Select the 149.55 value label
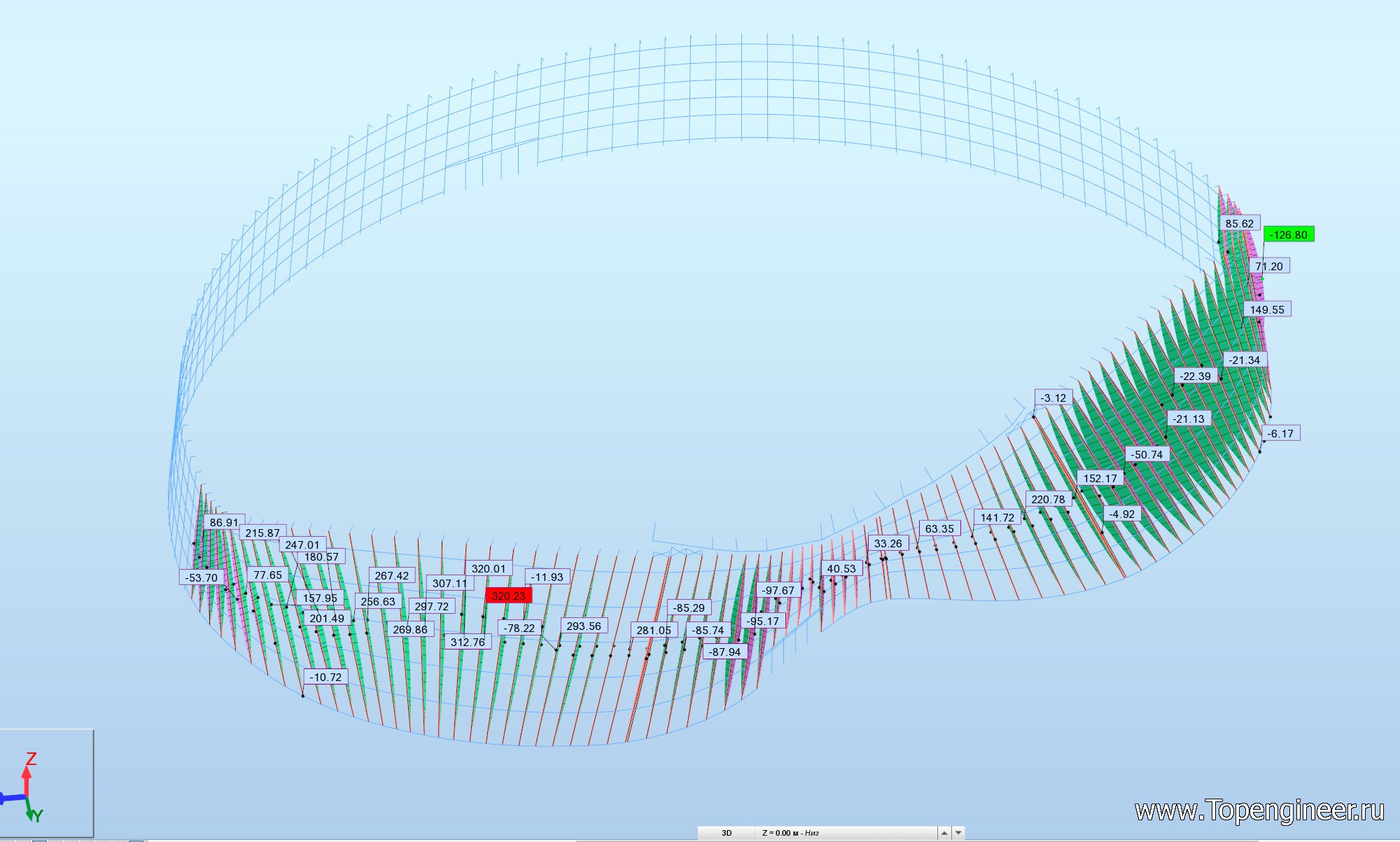This screenshot has height=842, width=1400. pos(1266,309)
